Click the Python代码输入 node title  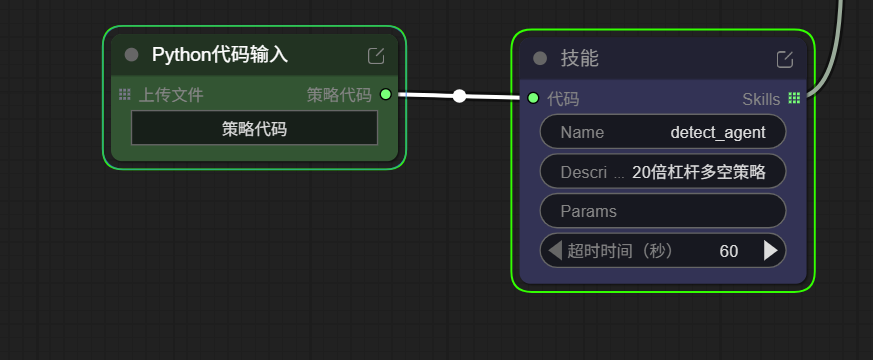coord(220,55)
